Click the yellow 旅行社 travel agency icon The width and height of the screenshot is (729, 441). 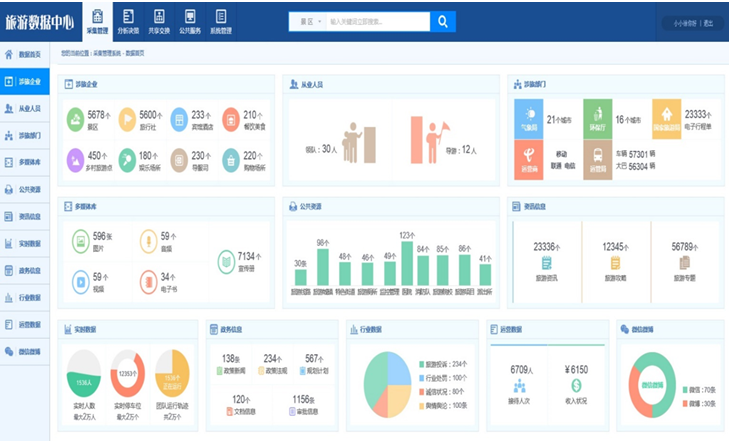pyautogui.click(x=127, y=119)
